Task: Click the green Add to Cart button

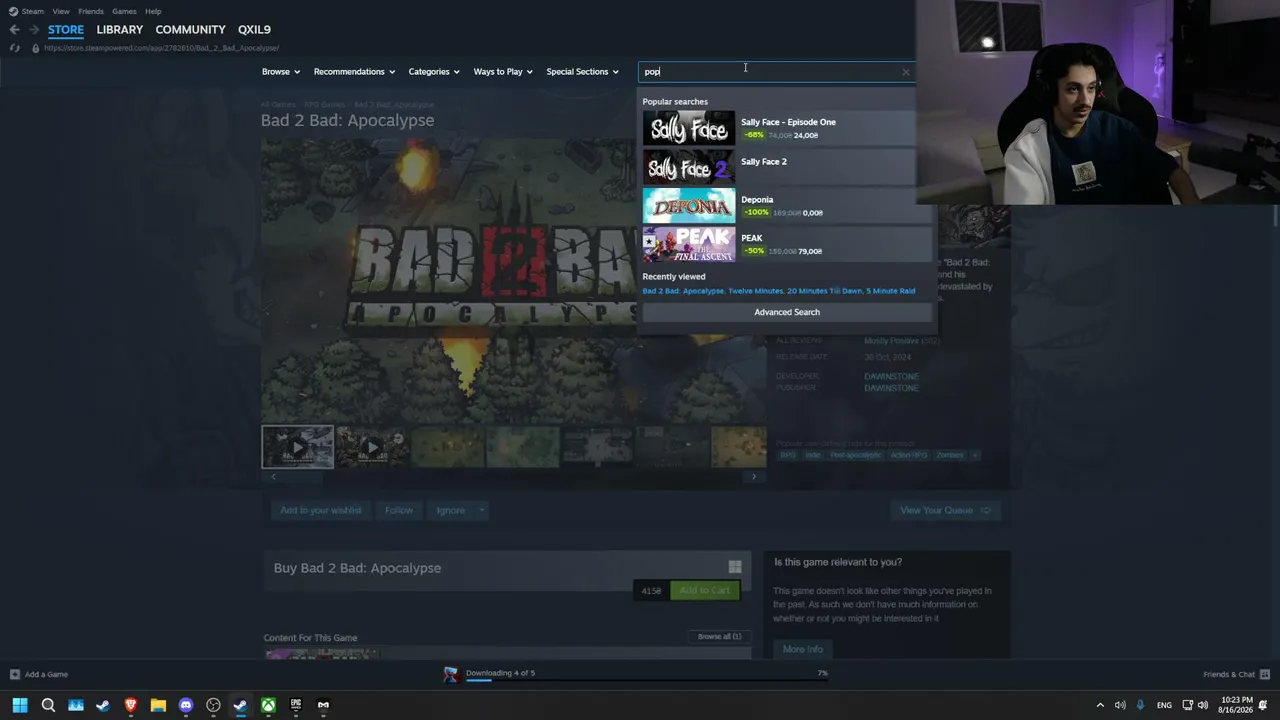Action: point(705,590)
